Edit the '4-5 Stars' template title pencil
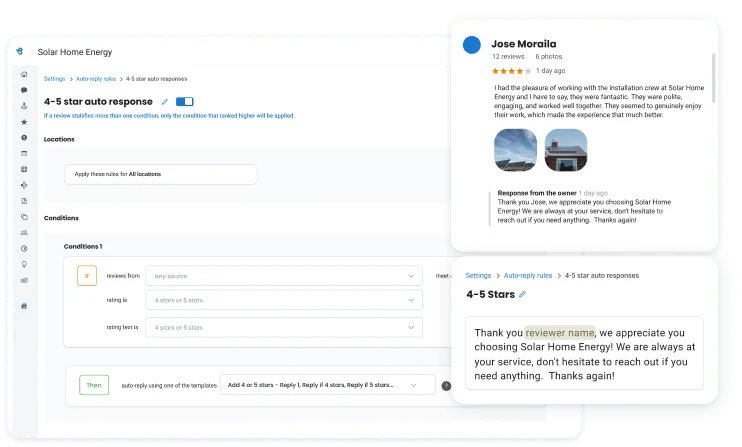This screenshot has height=447, width=742. (x=522, y=294)
